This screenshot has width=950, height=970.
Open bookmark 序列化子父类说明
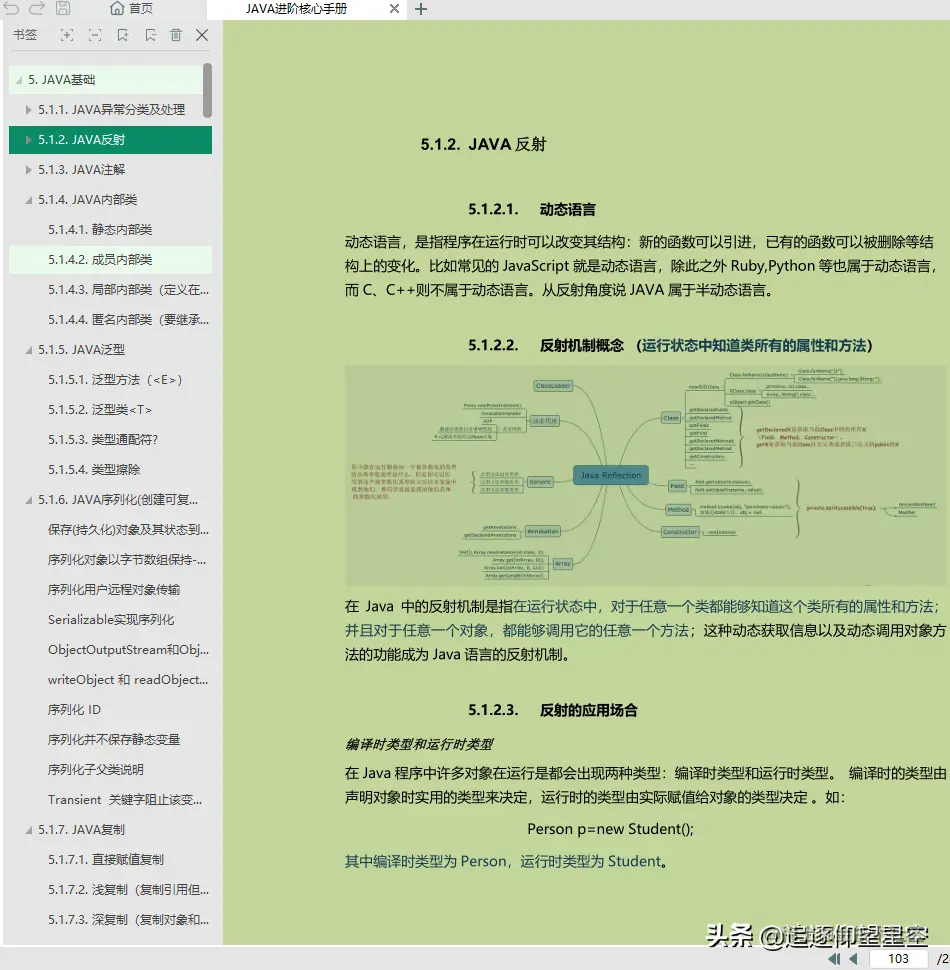coord(96,770)
